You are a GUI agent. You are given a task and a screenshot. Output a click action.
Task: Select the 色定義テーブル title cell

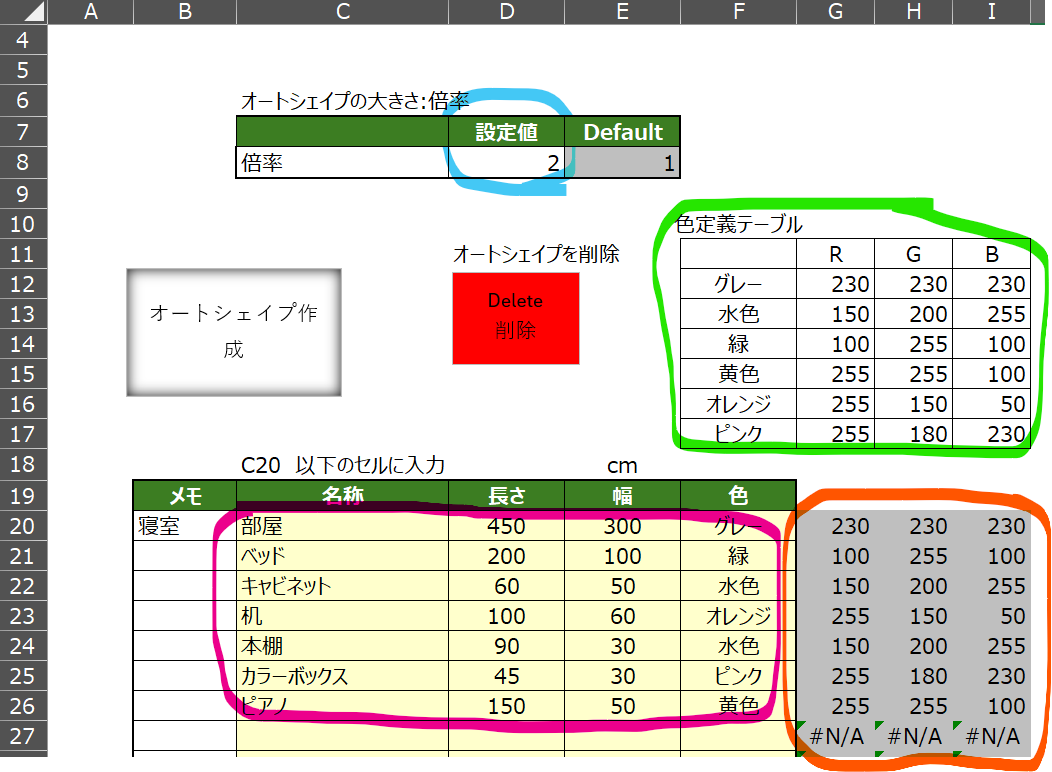point(738,224)
